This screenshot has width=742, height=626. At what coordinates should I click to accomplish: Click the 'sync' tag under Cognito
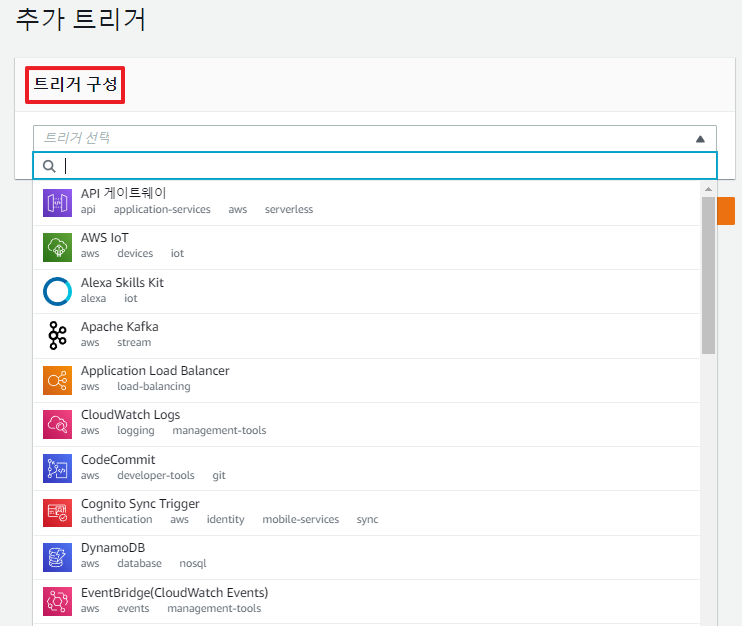click(x=367, y=520)
